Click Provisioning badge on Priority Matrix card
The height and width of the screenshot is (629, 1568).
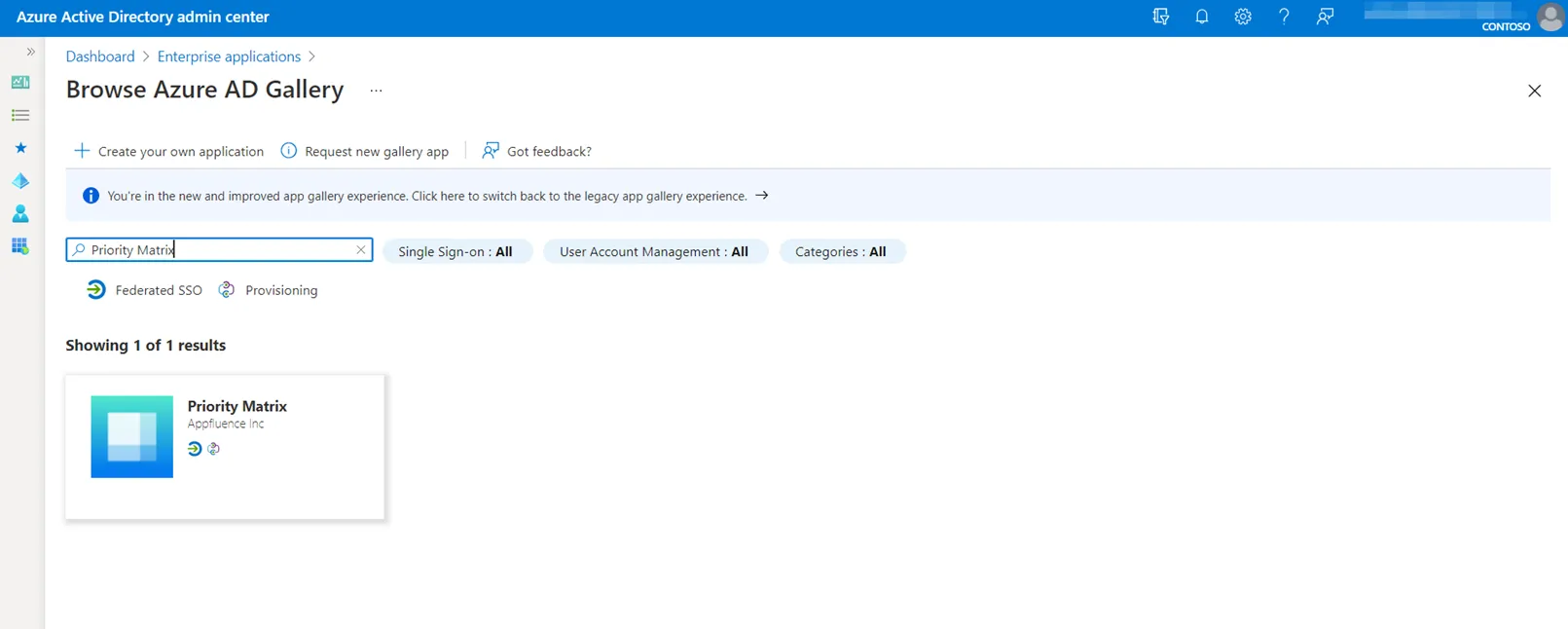(x=213, y=449)
